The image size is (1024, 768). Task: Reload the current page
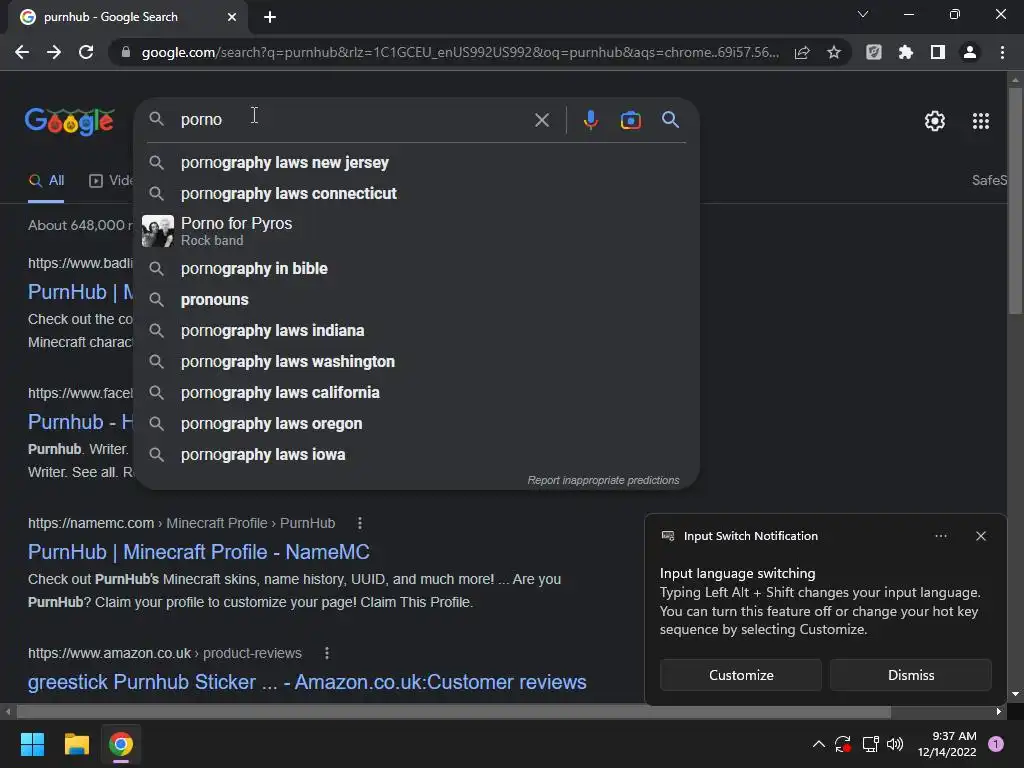click(x=86, y=52)
